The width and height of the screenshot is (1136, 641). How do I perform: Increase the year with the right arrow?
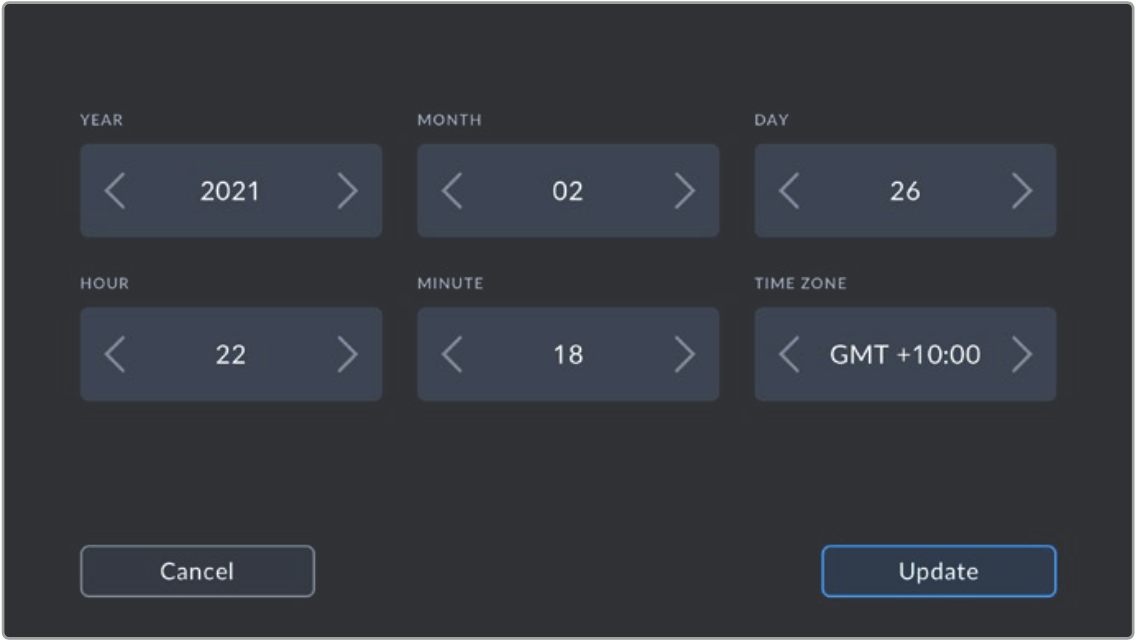click(x=347, y=191)
